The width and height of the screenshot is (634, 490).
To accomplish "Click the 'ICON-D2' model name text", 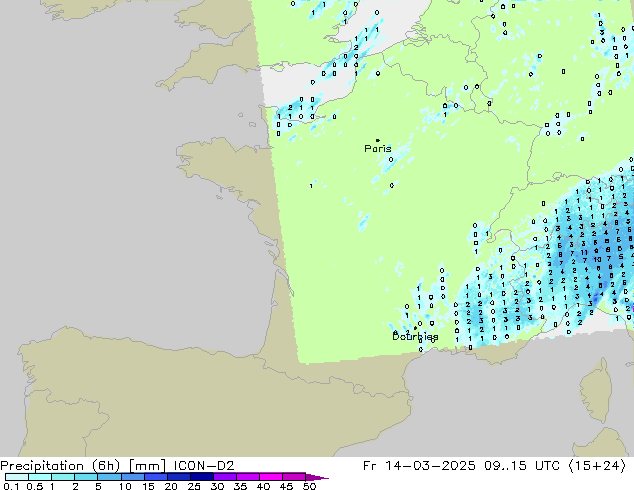I will (x=204, y=465).
